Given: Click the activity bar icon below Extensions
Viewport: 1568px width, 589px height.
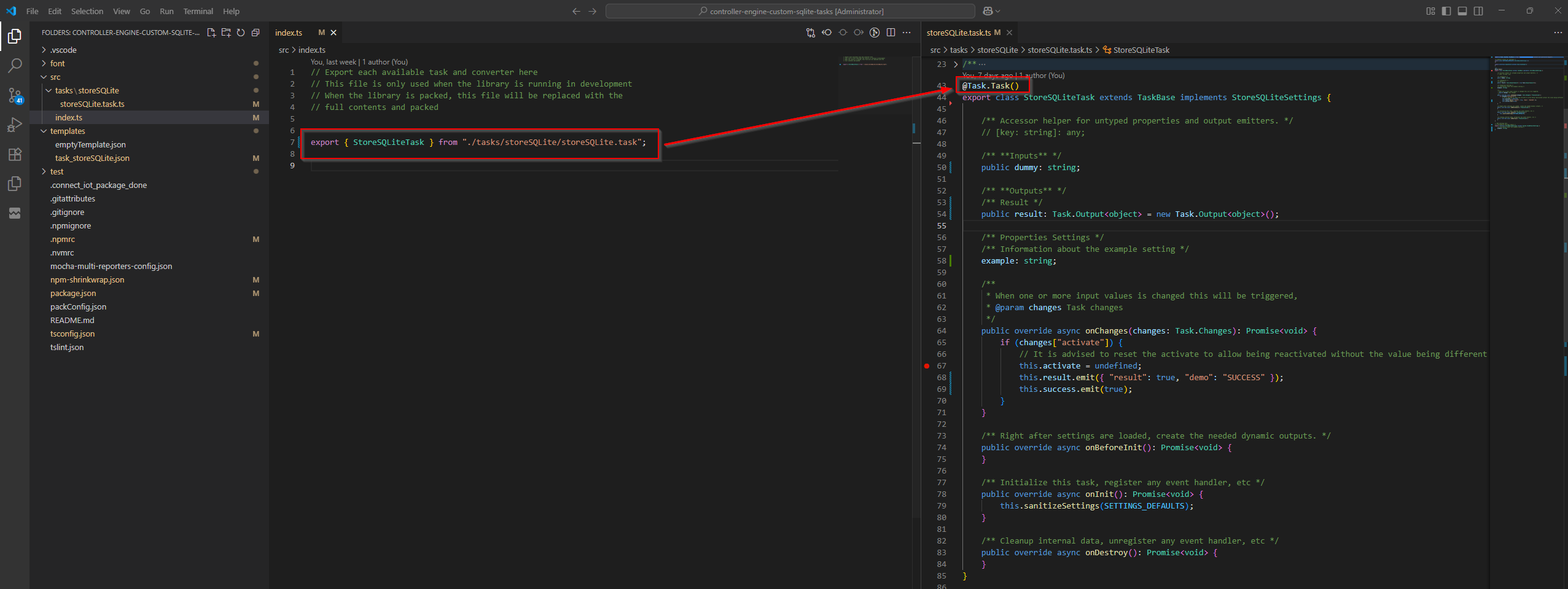Looking at the screenshot, I should 15,184.
